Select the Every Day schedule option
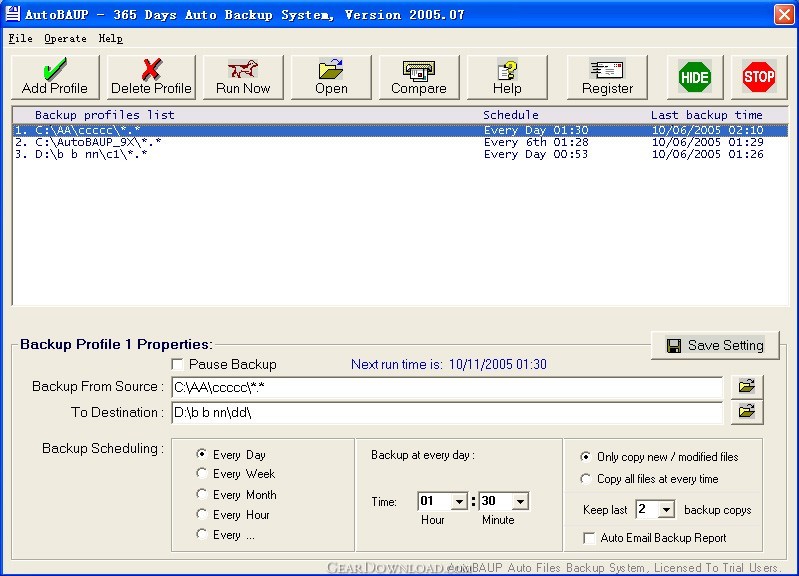Viewport: 799px width, 576px height. pyautogui.click(x=202, y=454)
